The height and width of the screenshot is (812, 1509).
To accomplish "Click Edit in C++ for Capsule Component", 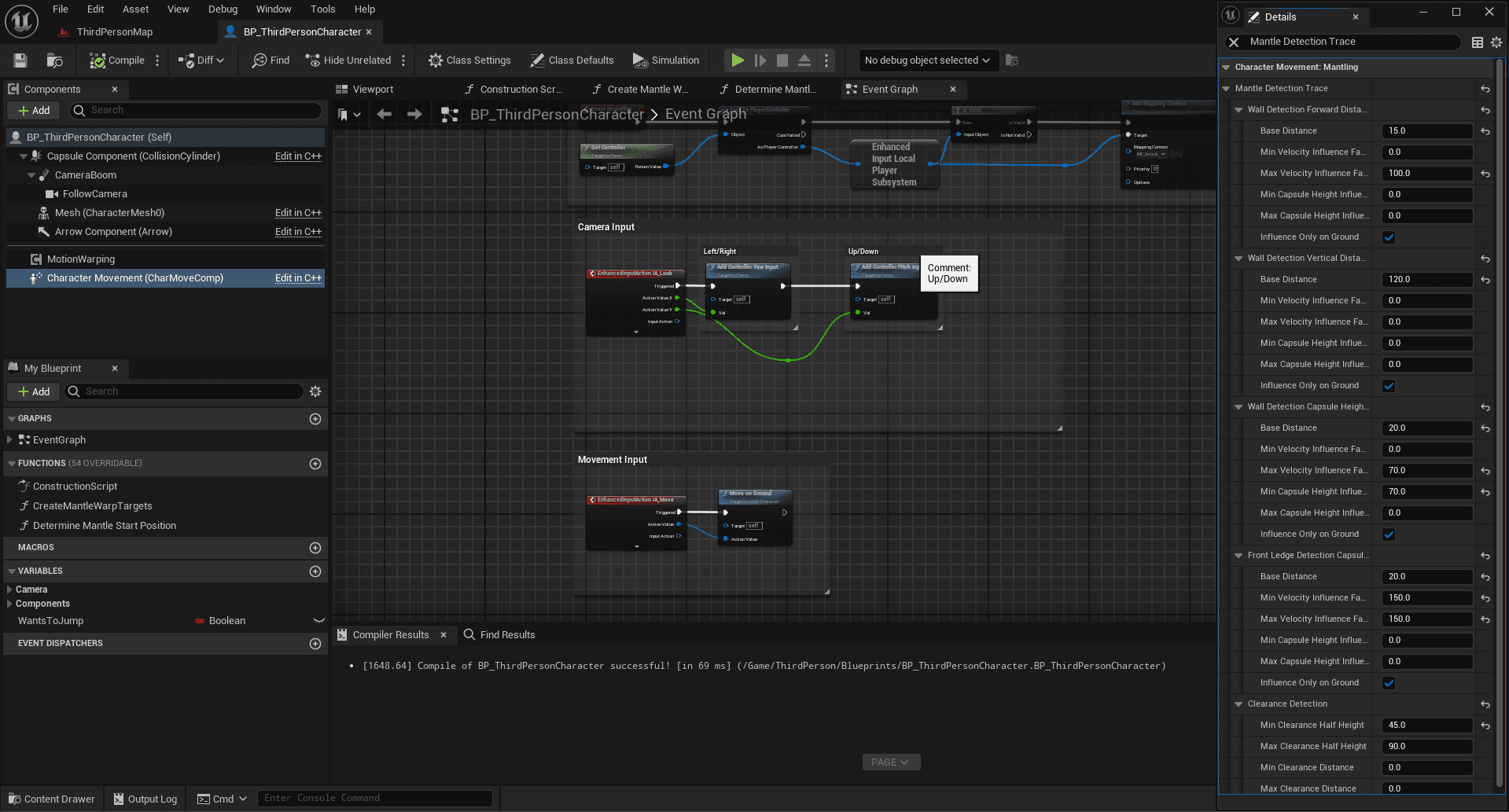I will [298, 156].
